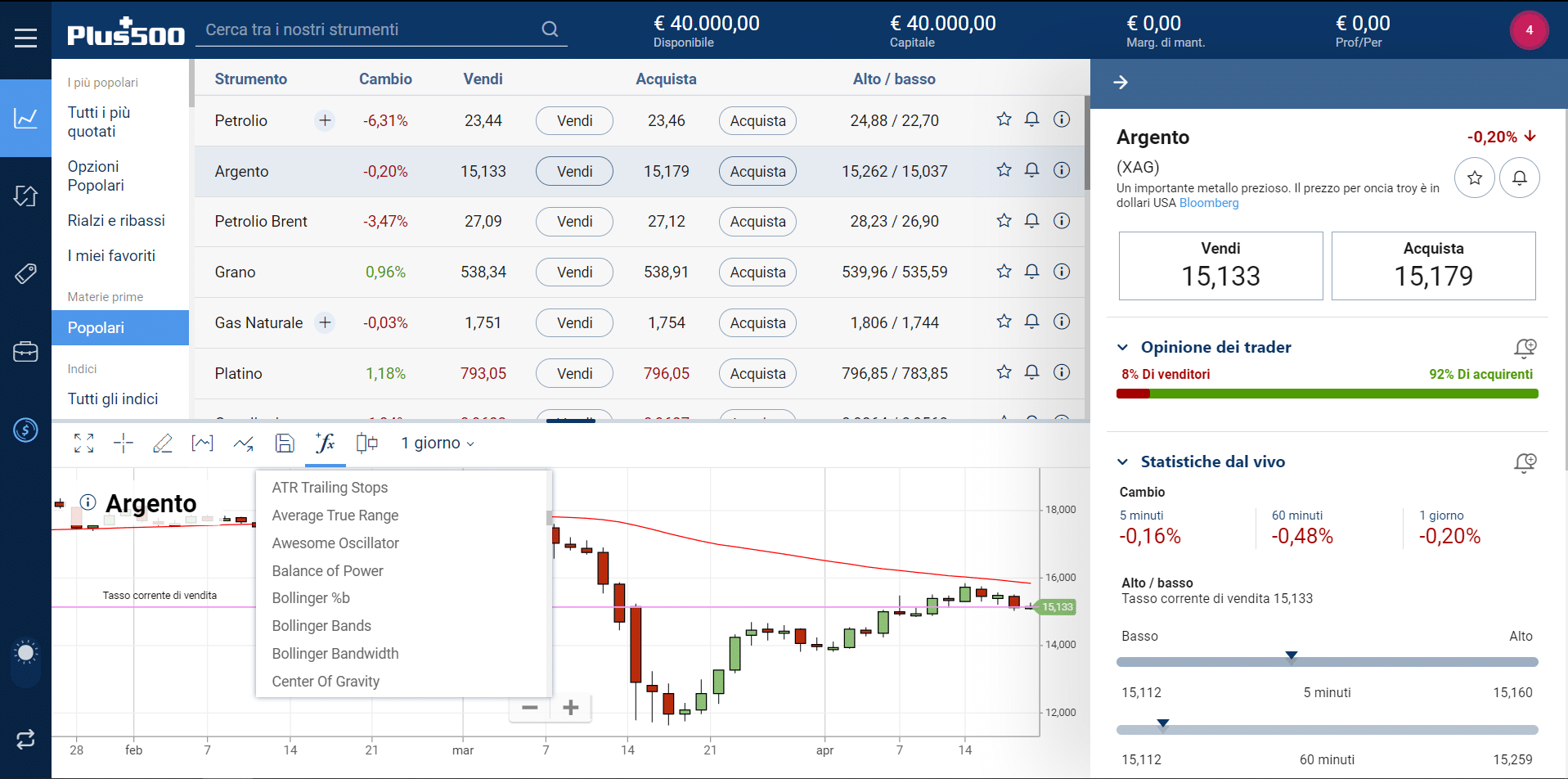Collapse Opinione dei trader section

tap(1123, 348)
